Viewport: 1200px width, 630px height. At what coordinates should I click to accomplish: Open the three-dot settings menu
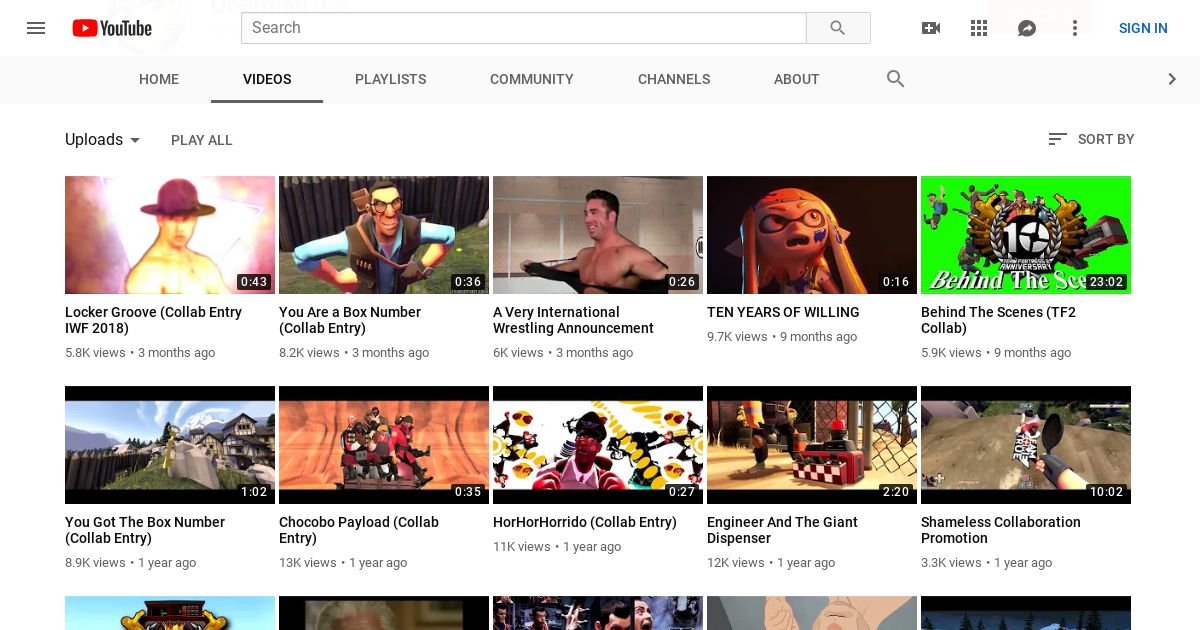[1075, 28]
